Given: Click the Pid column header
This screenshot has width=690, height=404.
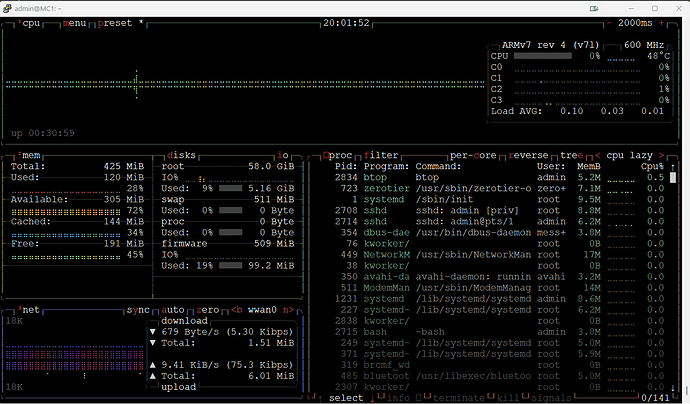Looking at the screenshot, I should (x=346, y=166).
